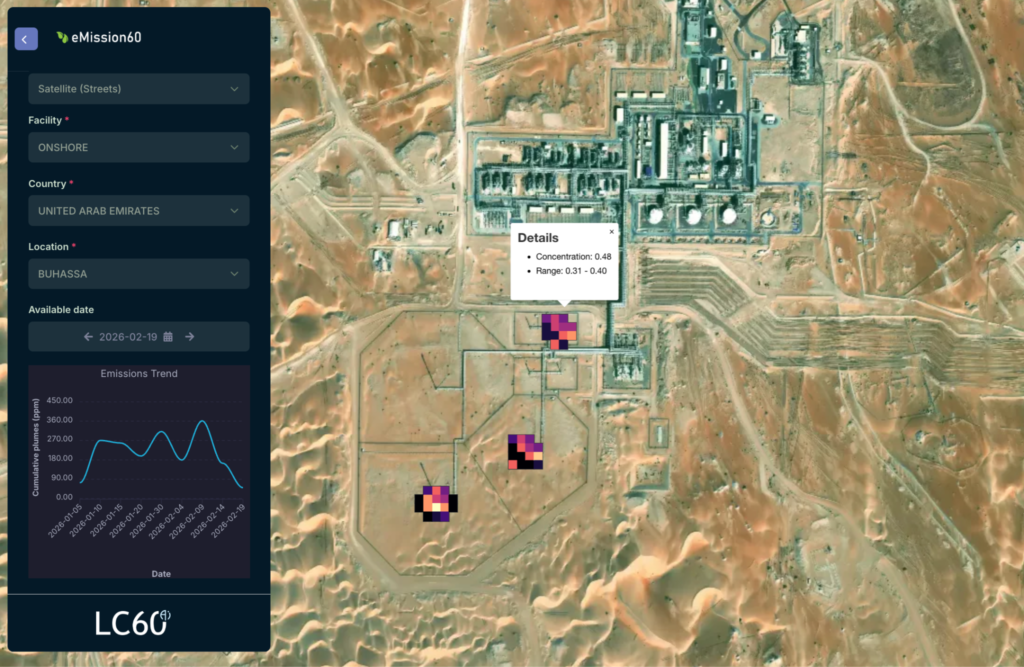Click the eMission60 leaf logo
The image size is (1024, 667).
(x=62, y=37)
